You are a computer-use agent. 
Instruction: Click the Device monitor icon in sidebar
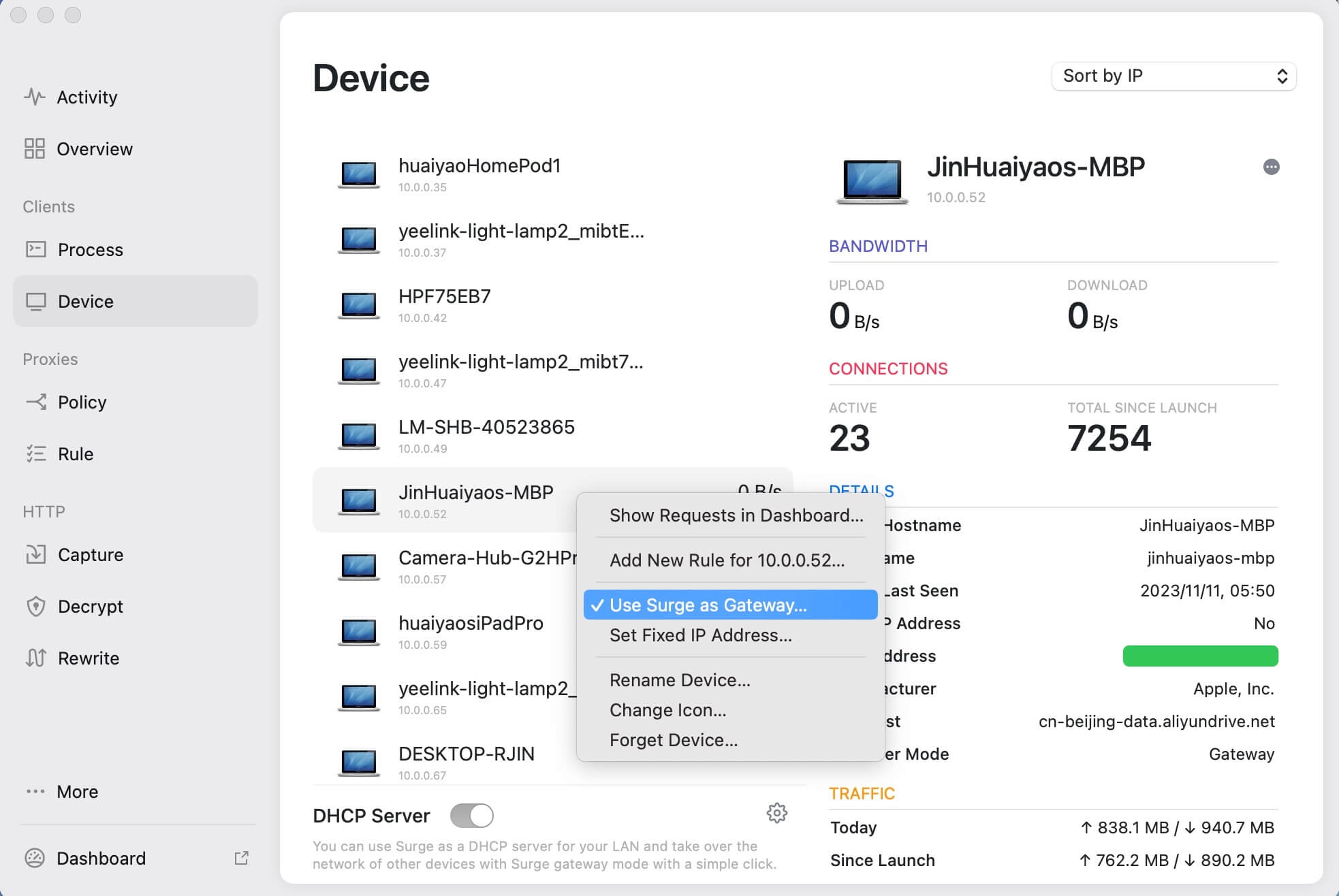click(x=35, y=301)
